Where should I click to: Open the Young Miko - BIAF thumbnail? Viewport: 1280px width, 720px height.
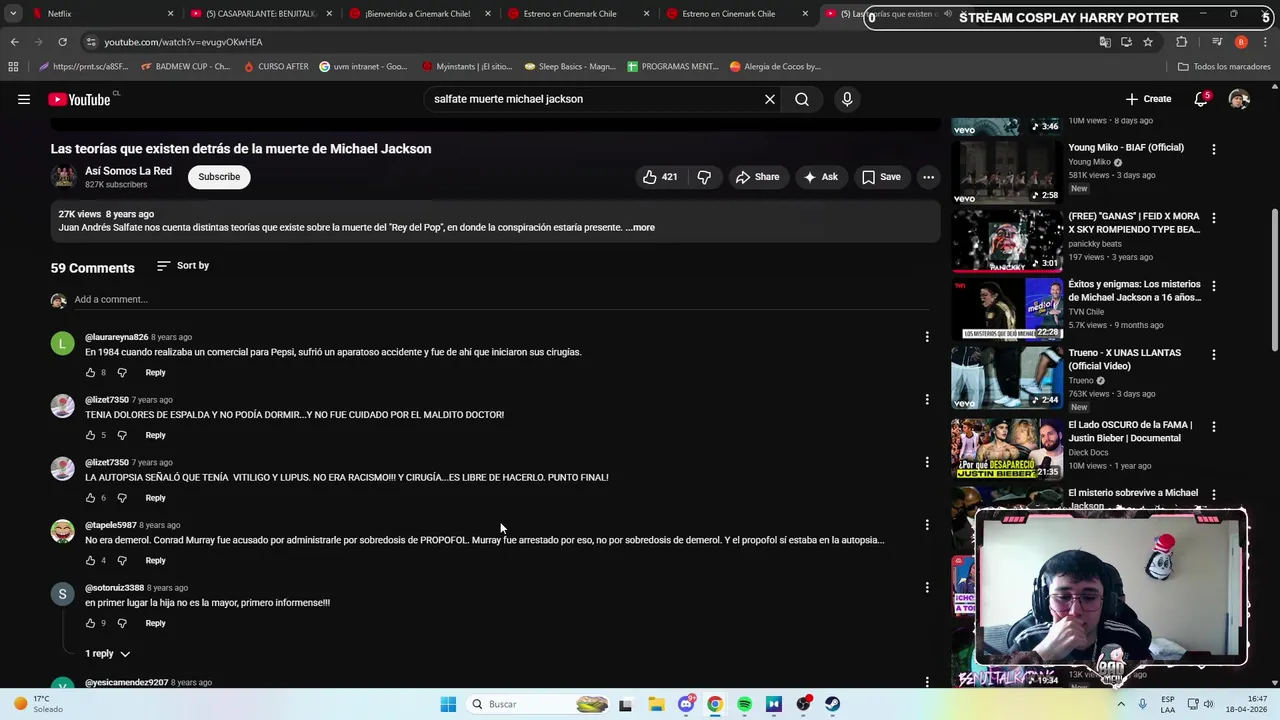(x=1007, y=172)
